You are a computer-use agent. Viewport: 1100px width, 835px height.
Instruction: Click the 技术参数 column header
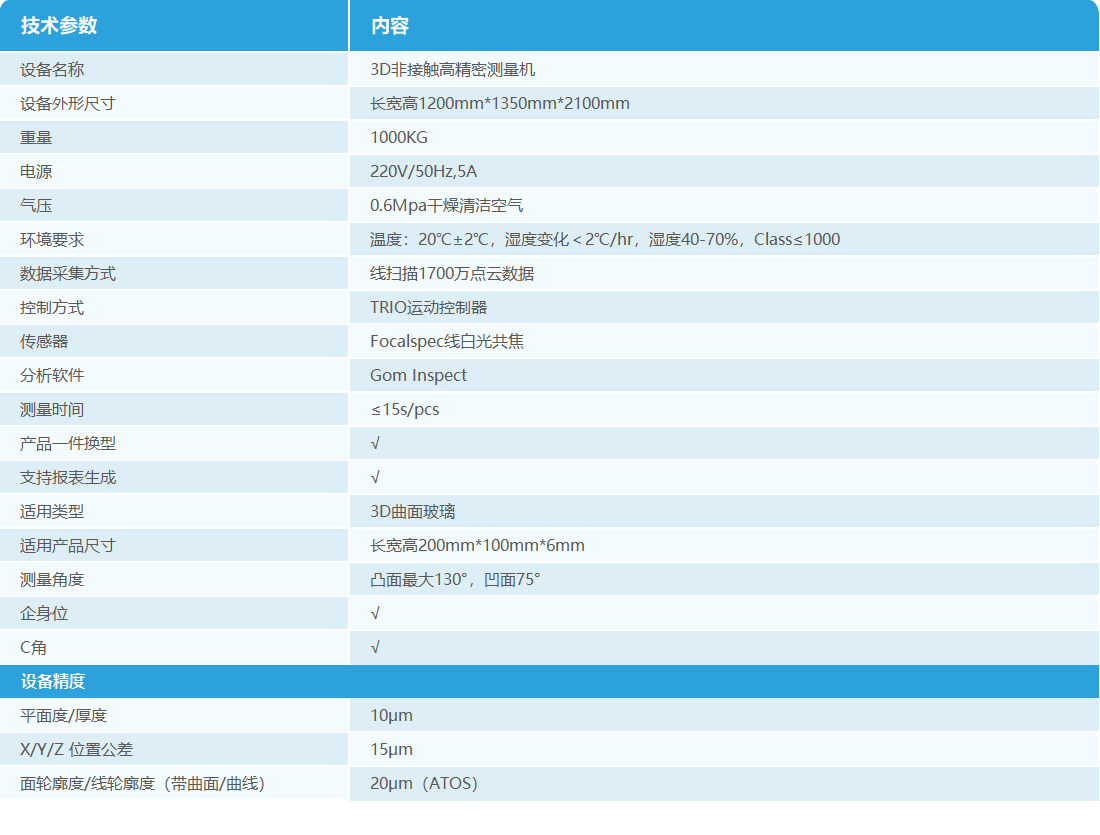tap(59, 26)
